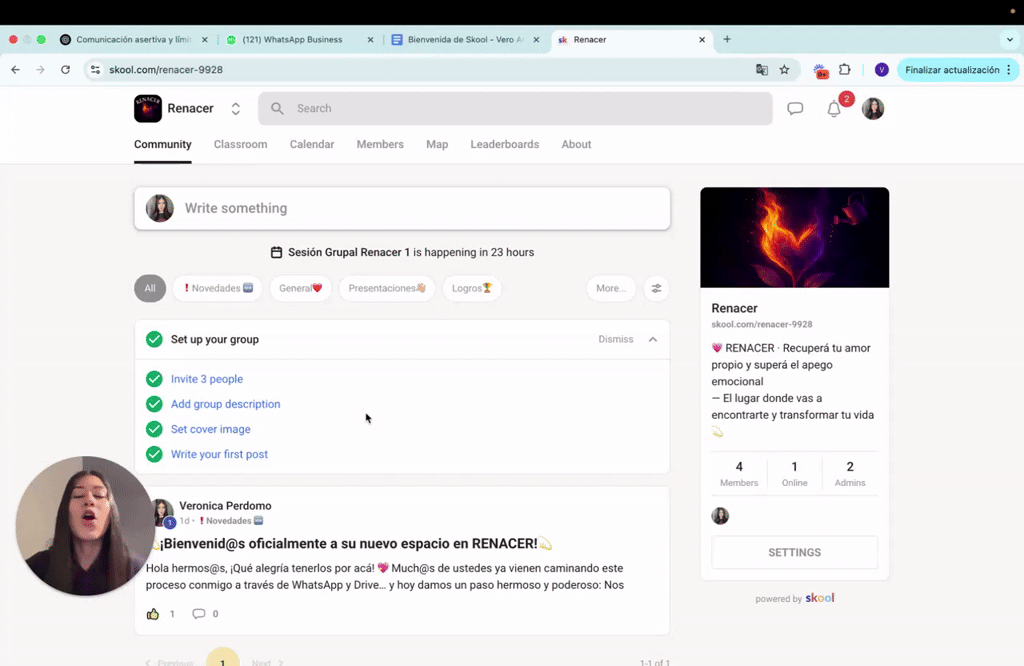1024x666 pixels.
Task: Open the chat messages icon
Action: pyautogui.click(x=795, y=107)
